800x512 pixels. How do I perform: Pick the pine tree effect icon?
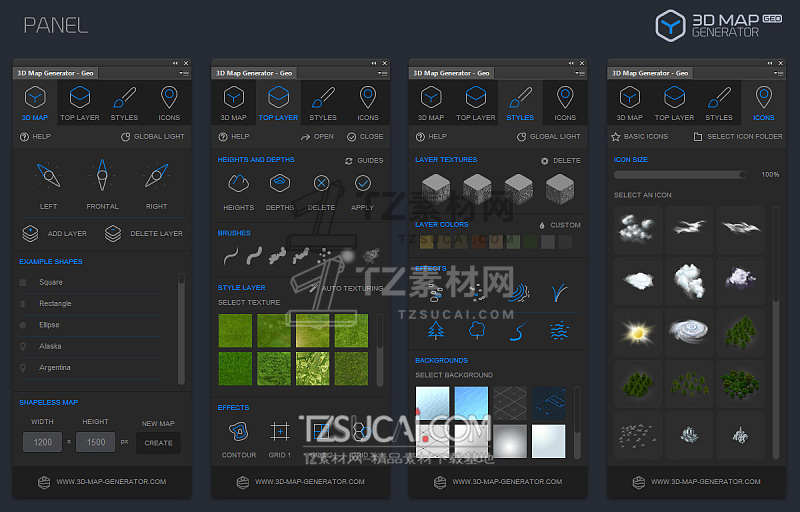click(x=436, y=330)
